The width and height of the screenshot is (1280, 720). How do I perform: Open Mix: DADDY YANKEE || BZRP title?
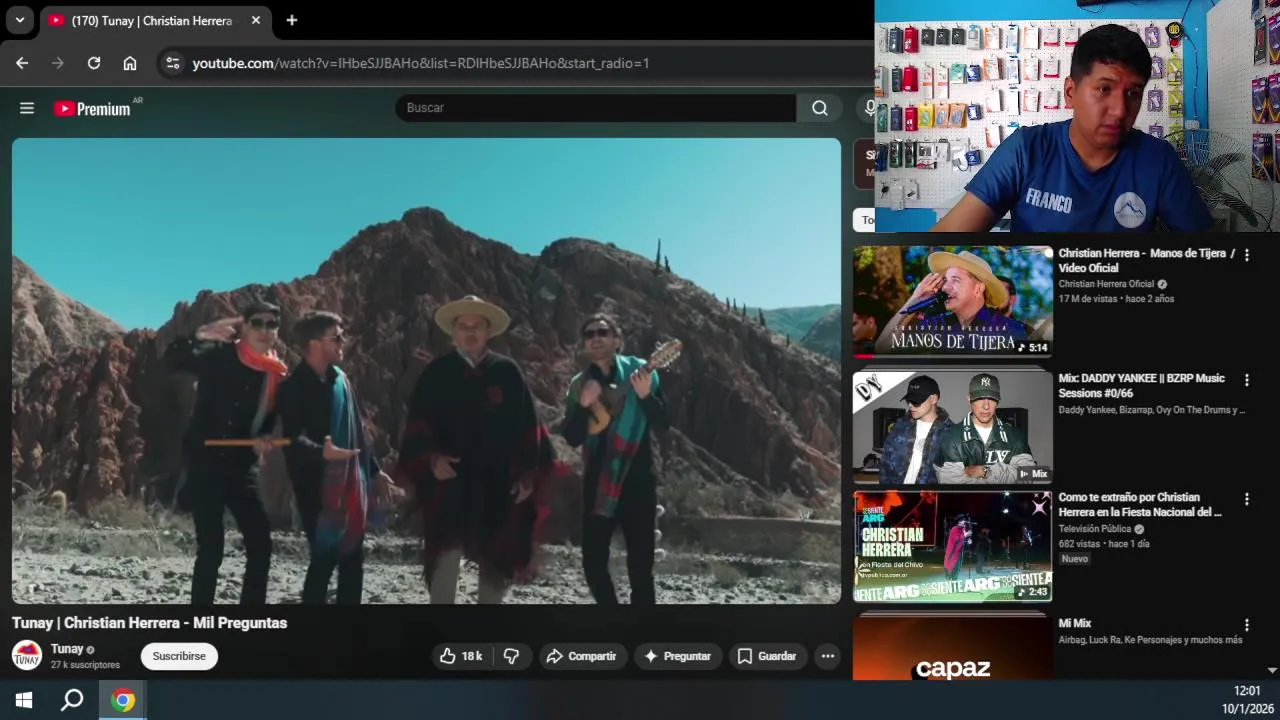[x=1142, y=385]
